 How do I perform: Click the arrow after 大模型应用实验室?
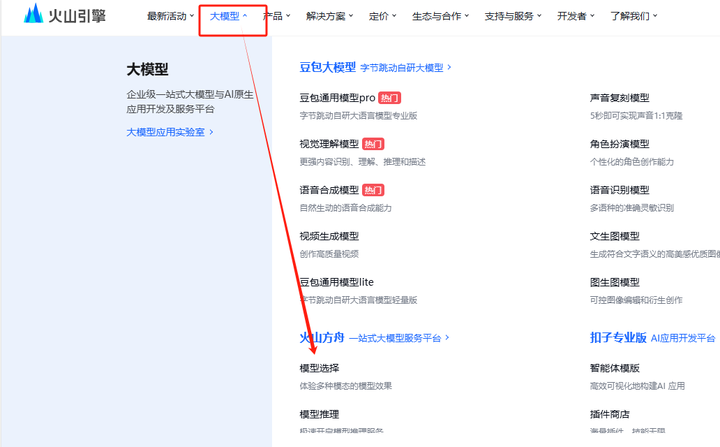point(211,132)
